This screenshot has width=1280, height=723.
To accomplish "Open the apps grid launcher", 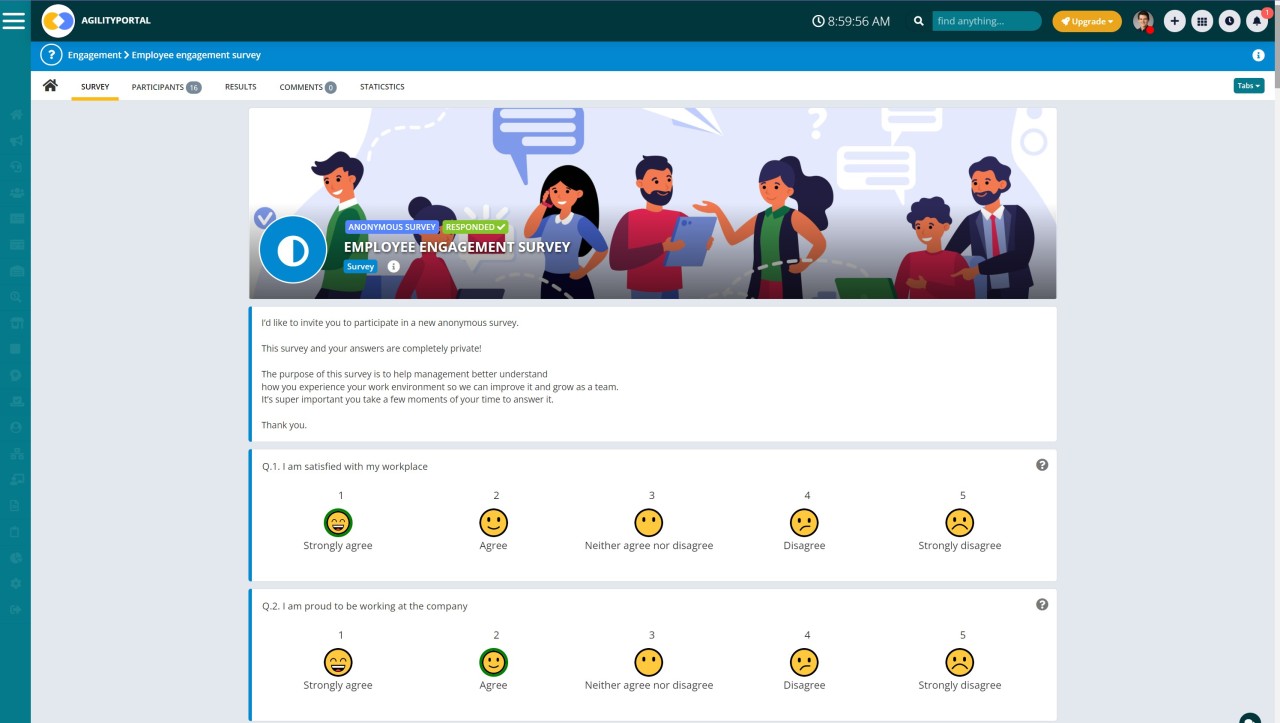I will pyautogui.click(x=1202, y=20).
